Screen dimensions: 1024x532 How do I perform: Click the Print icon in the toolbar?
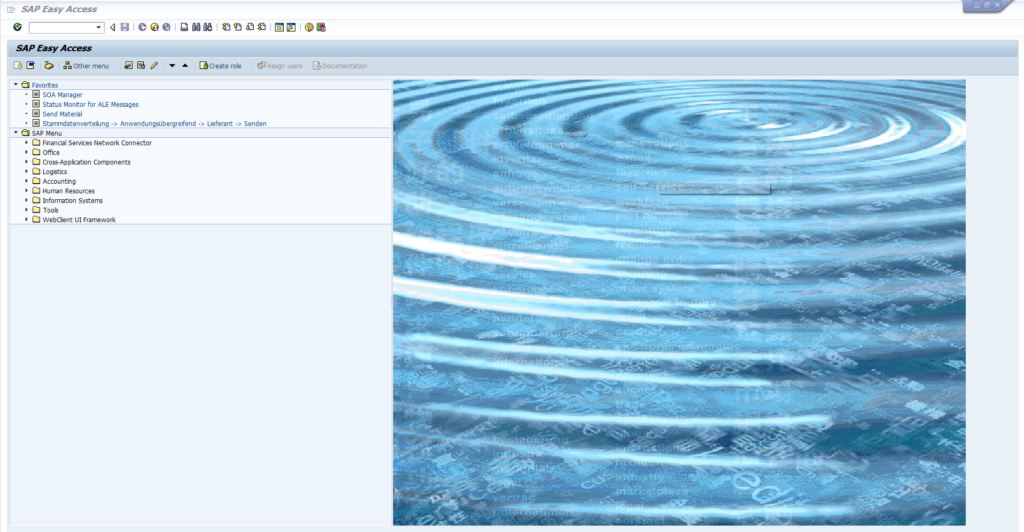tap(184, 27)
